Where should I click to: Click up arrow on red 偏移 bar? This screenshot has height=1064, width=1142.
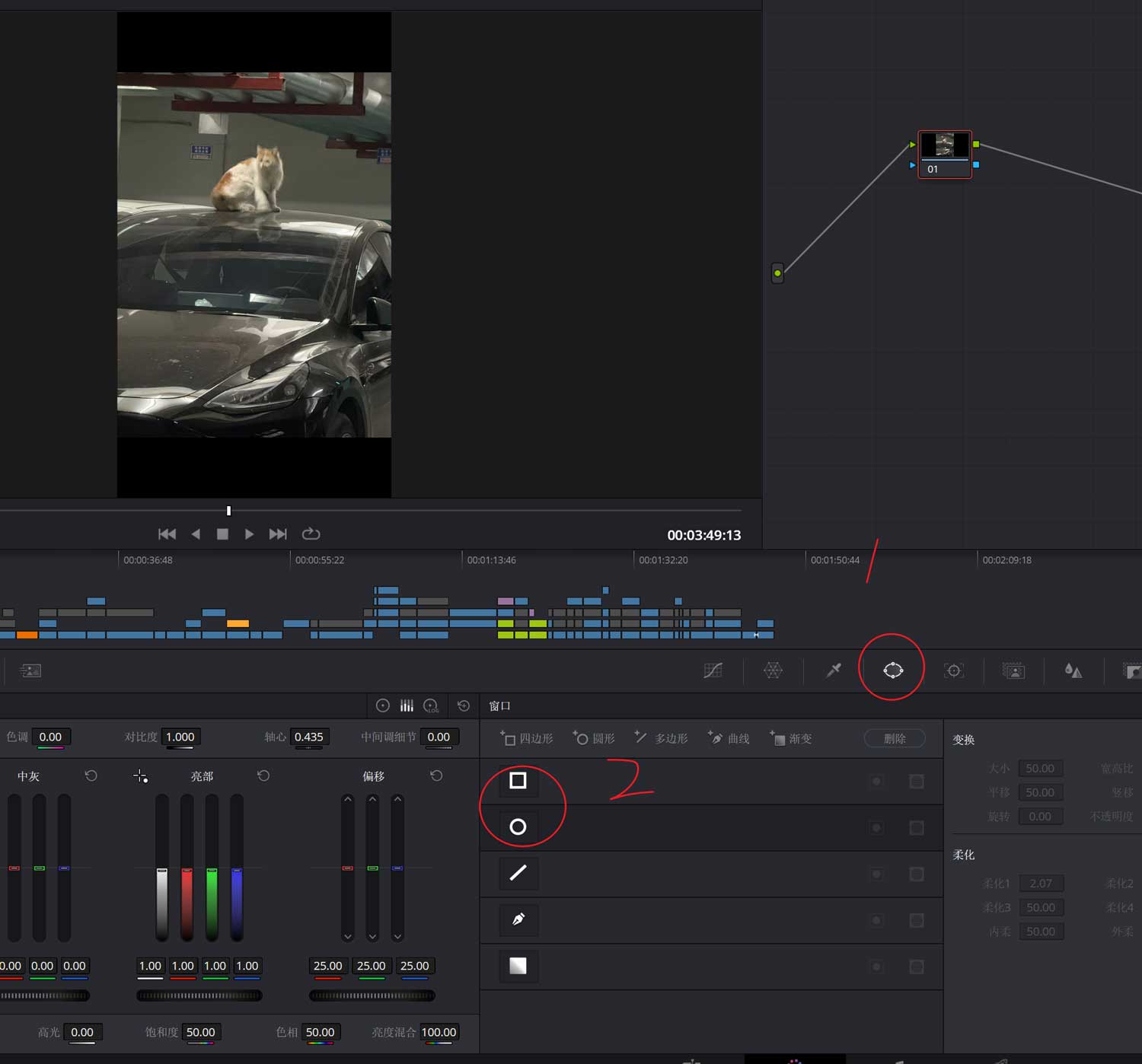348,799
